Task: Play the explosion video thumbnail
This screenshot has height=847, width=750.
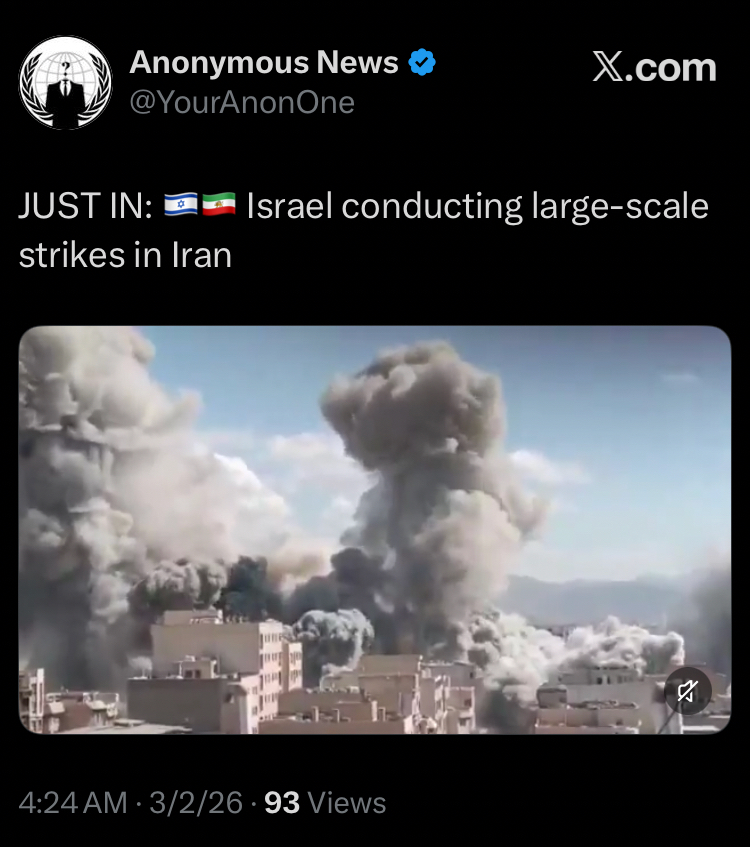Action: (x=375, y=530)
